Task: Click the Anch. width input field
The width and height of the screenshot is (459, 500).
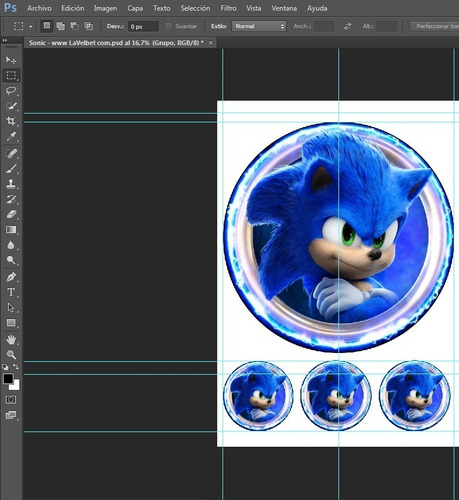Action: tap(324, 26)
